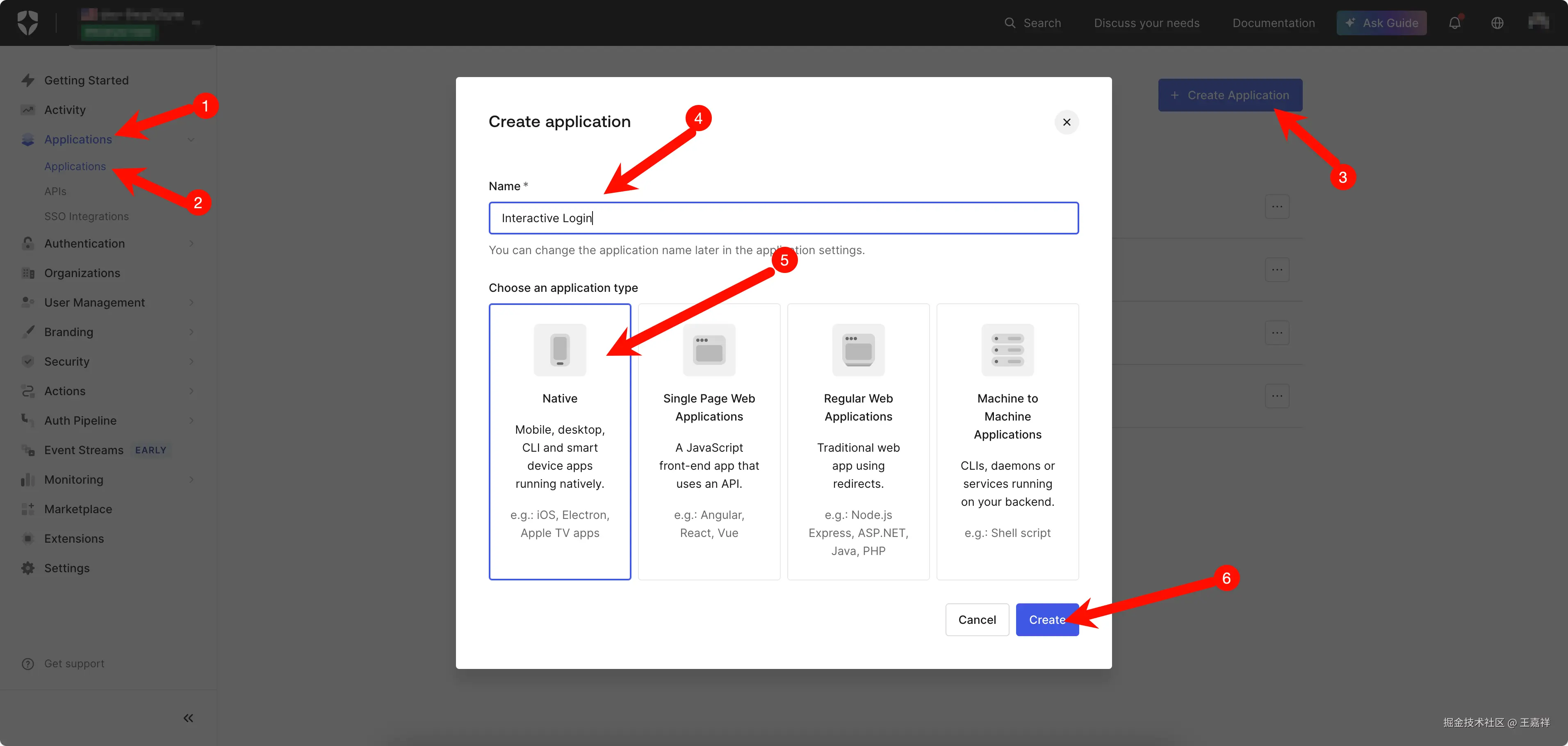Click the notifications bell icon
Viewport: 1568px width, 746px height.
point(1454,23)
